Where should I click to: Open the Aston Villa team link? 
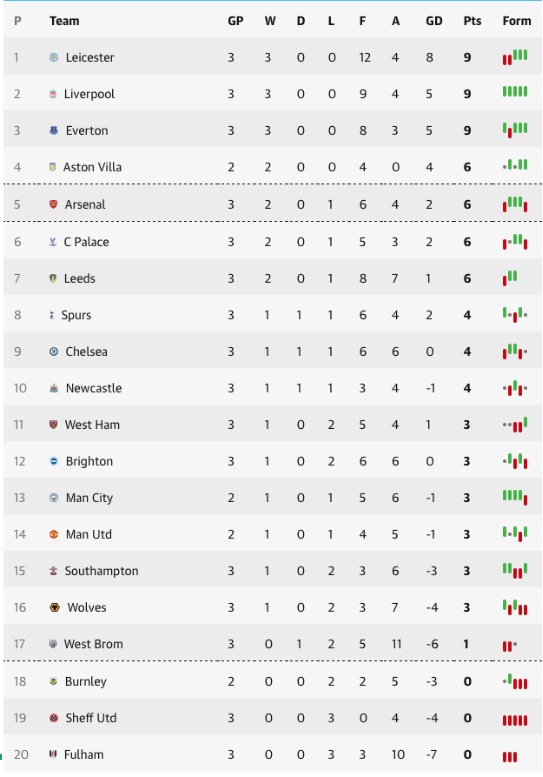click(92, 167)
